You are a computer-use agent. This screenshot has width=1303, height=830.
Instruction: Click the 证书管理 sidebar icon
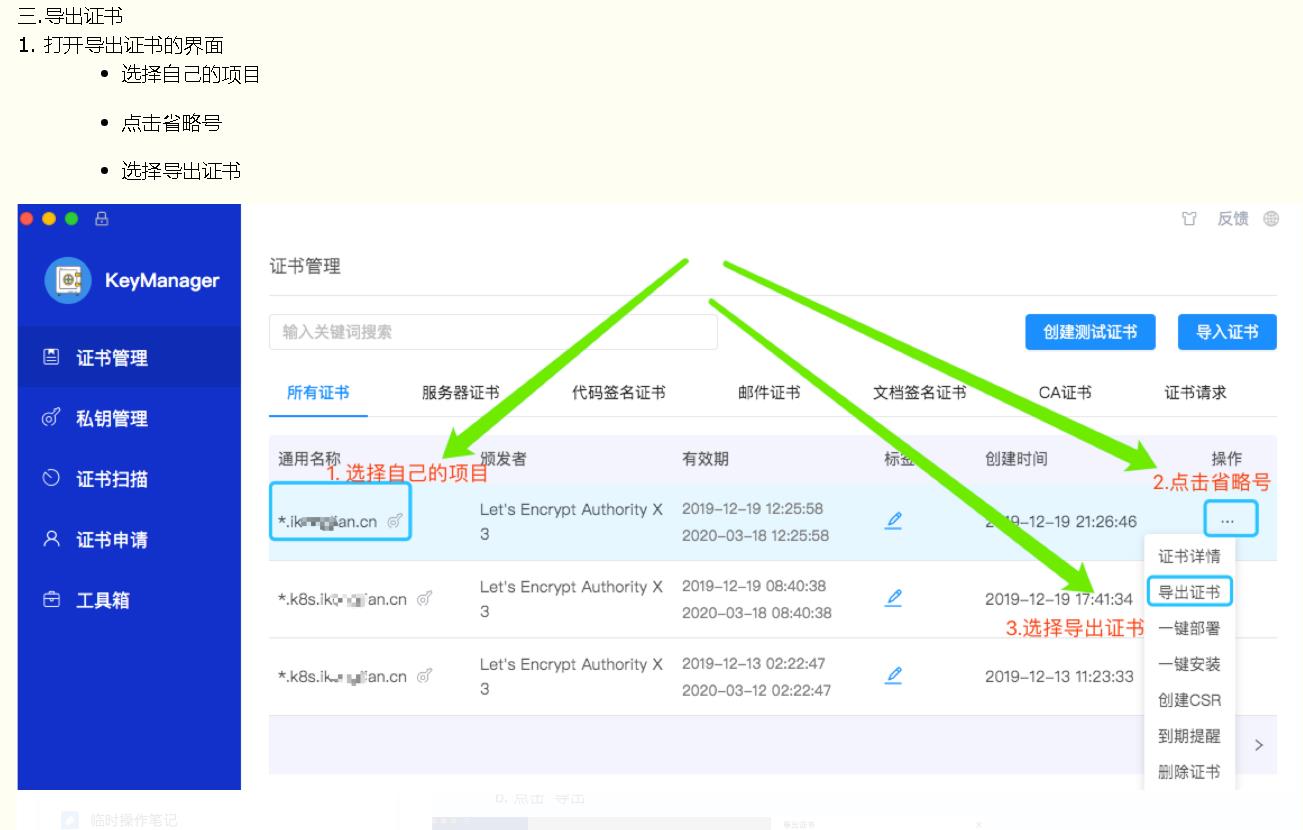point(51,357)
